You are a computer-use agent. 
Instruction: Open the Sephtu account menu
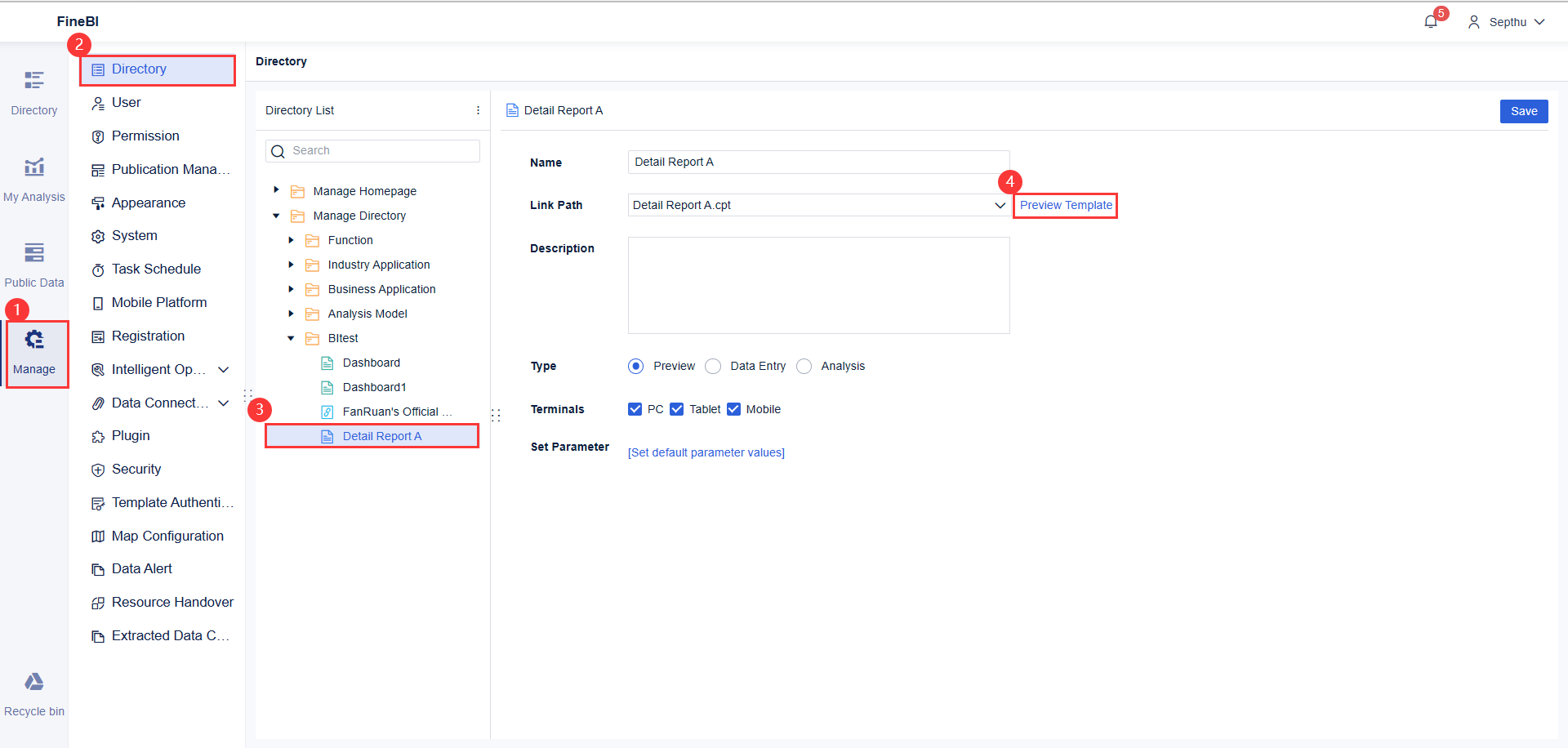tap(1507, 21)
